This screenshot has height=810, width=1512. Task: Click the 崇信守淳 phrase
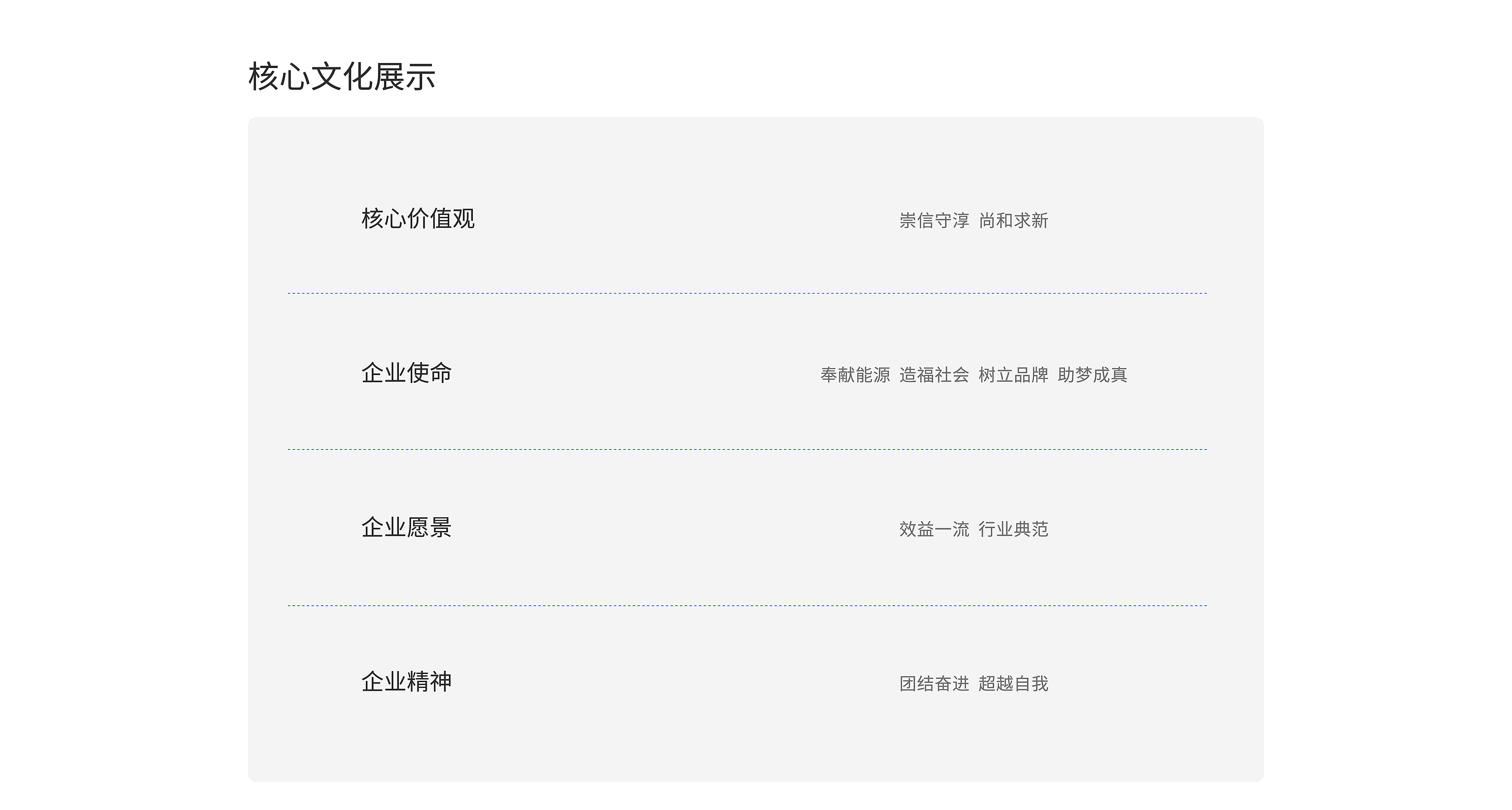[934, 220]
